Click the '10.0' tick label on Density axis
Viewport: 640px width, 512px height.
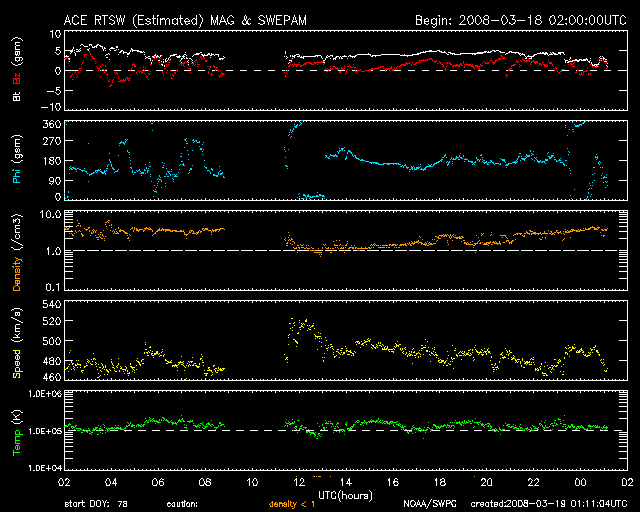51,214
